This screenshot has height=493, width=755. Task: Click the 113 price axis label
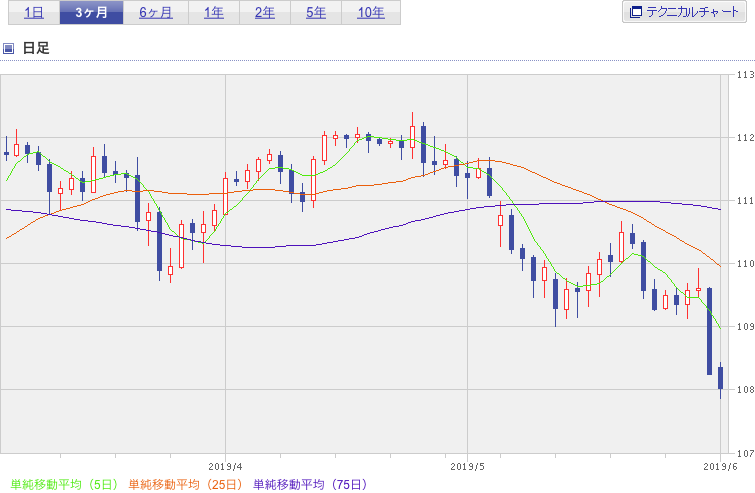(745, 75)
